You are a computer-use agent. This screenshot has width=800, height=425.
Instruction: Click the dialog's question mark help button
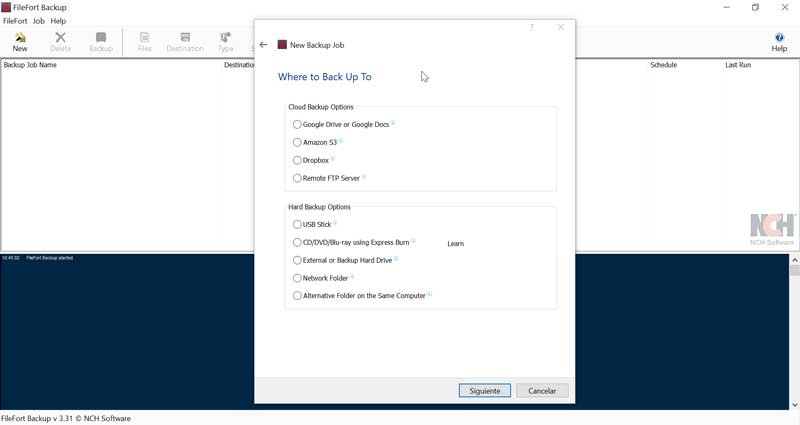531,27
